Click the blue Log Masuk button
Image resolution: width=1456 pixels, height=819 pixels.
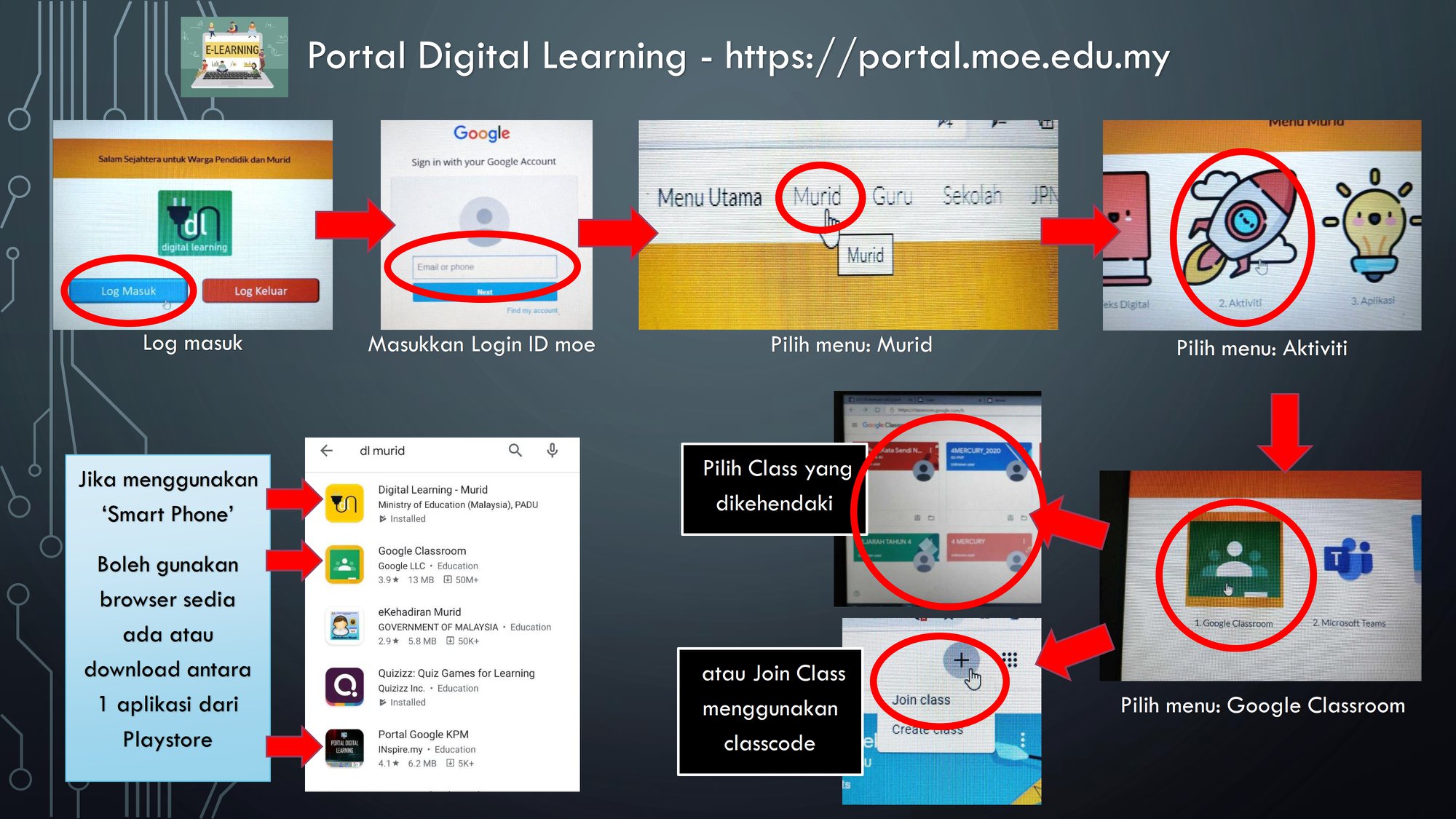click(128, 291)
